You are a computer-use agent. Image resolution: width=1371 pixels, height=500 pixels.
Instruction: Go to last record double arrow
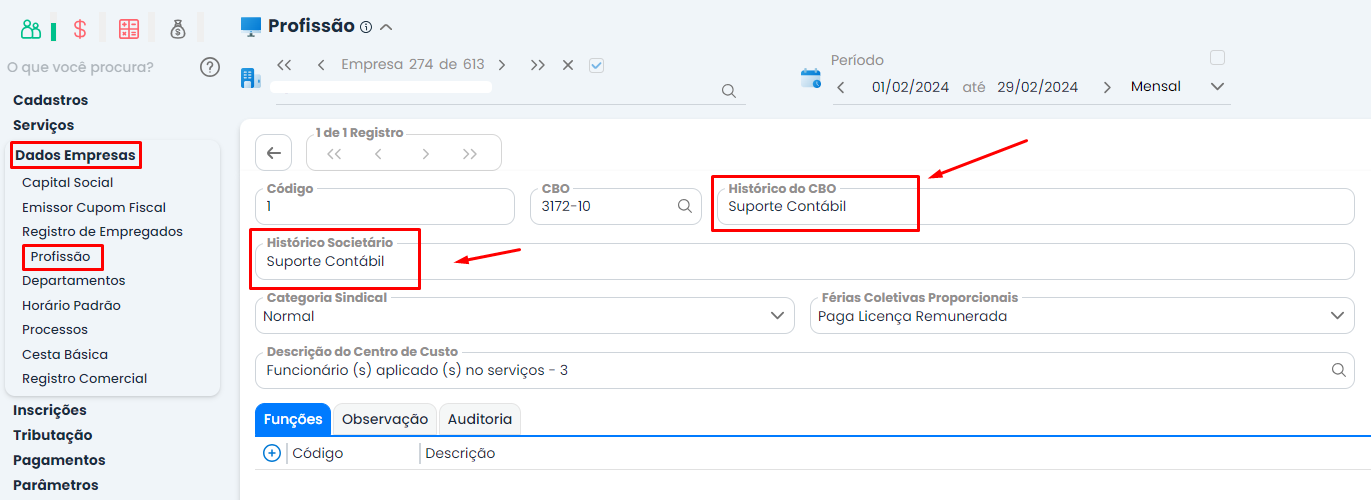coord(470,154)
